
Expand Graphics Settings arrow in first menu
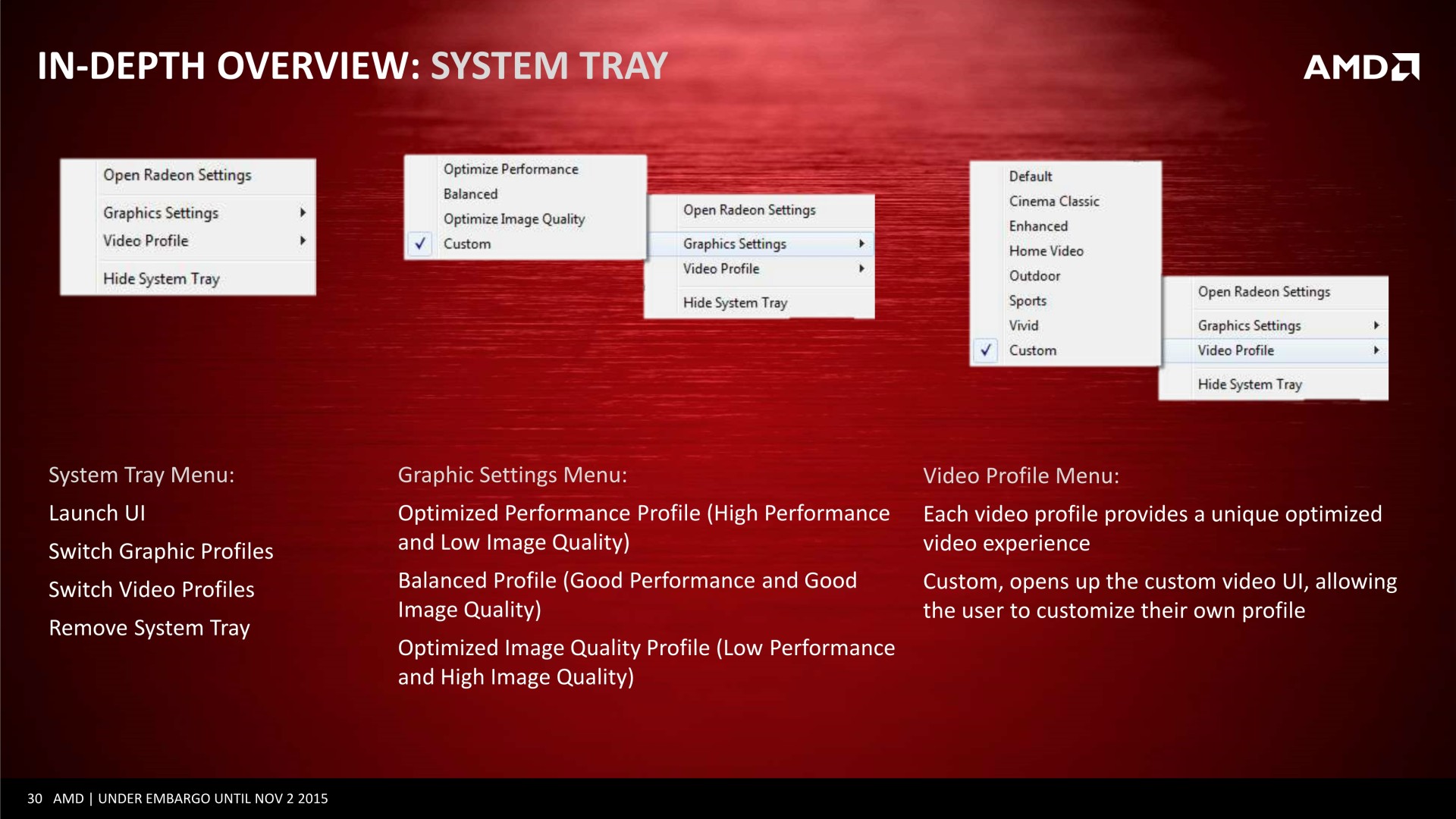(303, 213)
